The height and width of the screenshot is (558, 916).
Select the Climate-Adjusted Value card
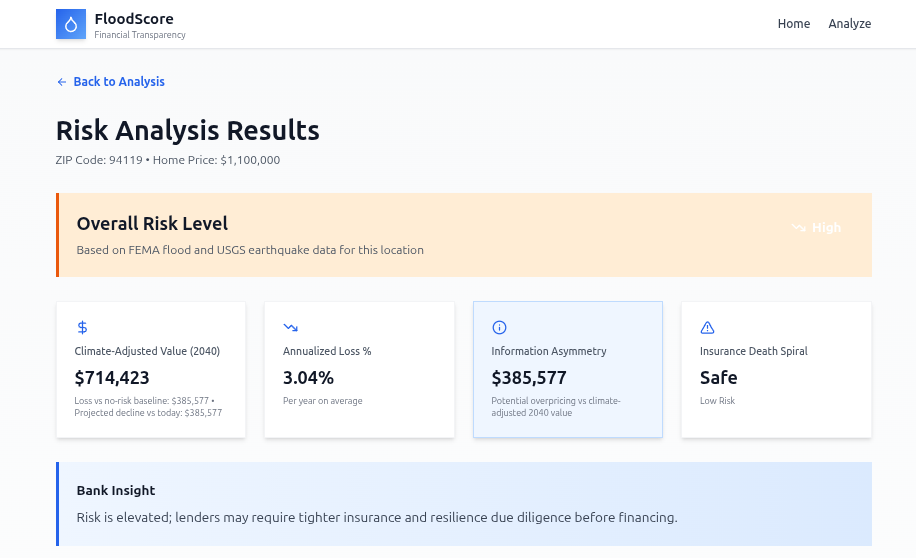(x=151, y=369)
